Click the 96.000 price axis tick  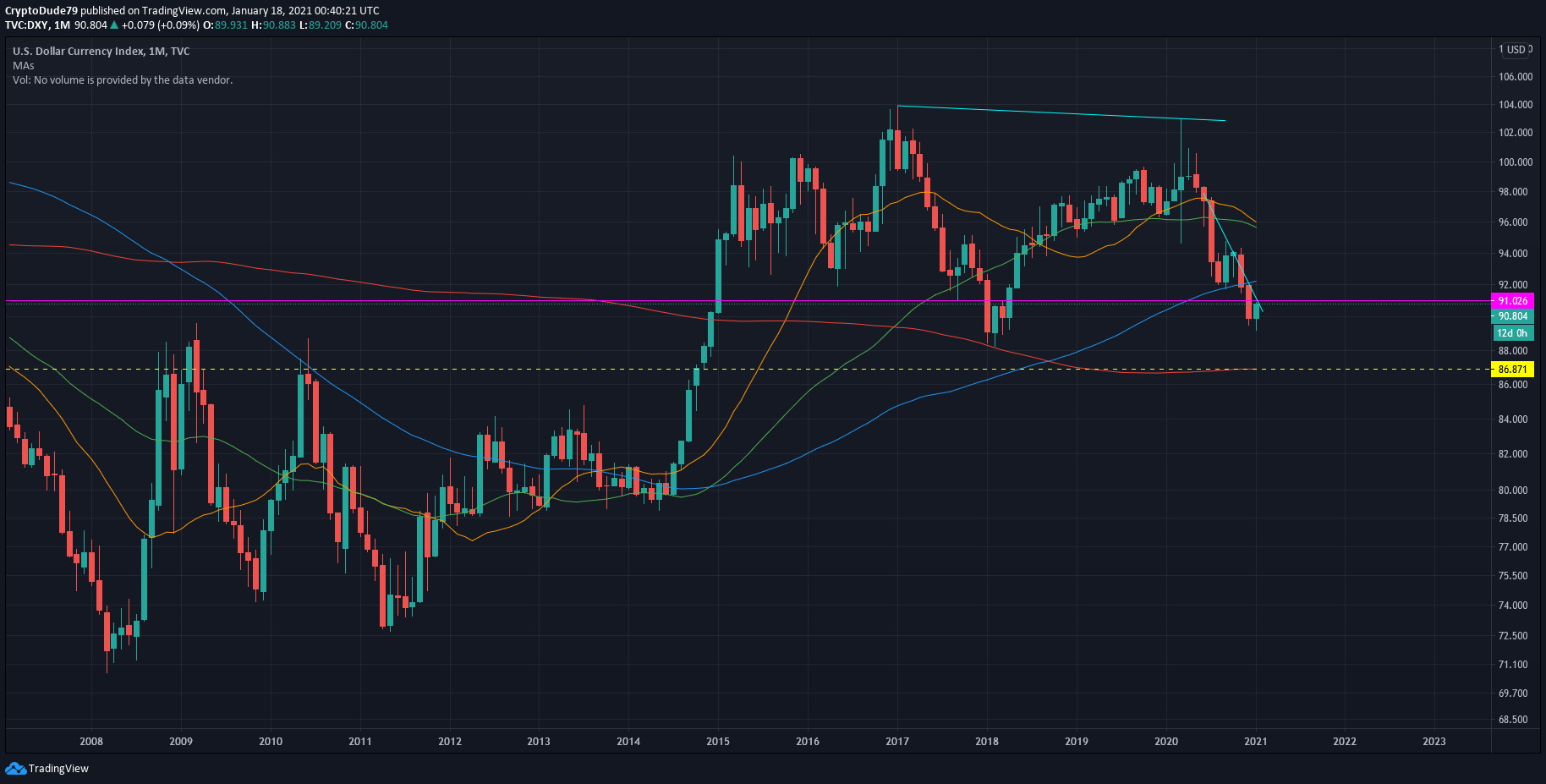1513,222
